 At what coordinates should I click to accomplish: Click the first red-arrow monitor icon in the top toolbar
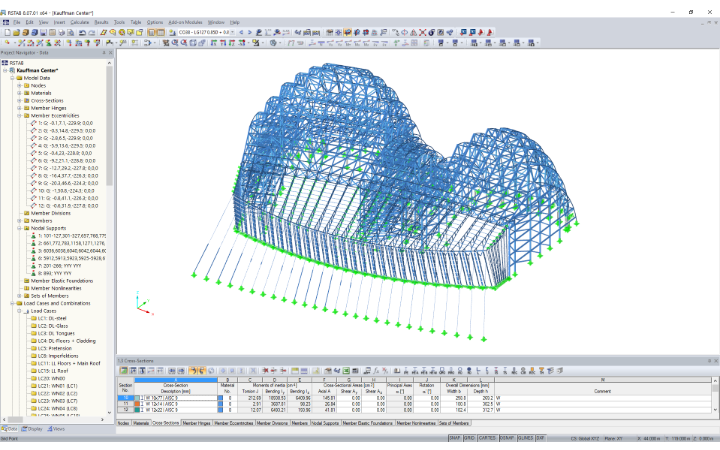463,33
